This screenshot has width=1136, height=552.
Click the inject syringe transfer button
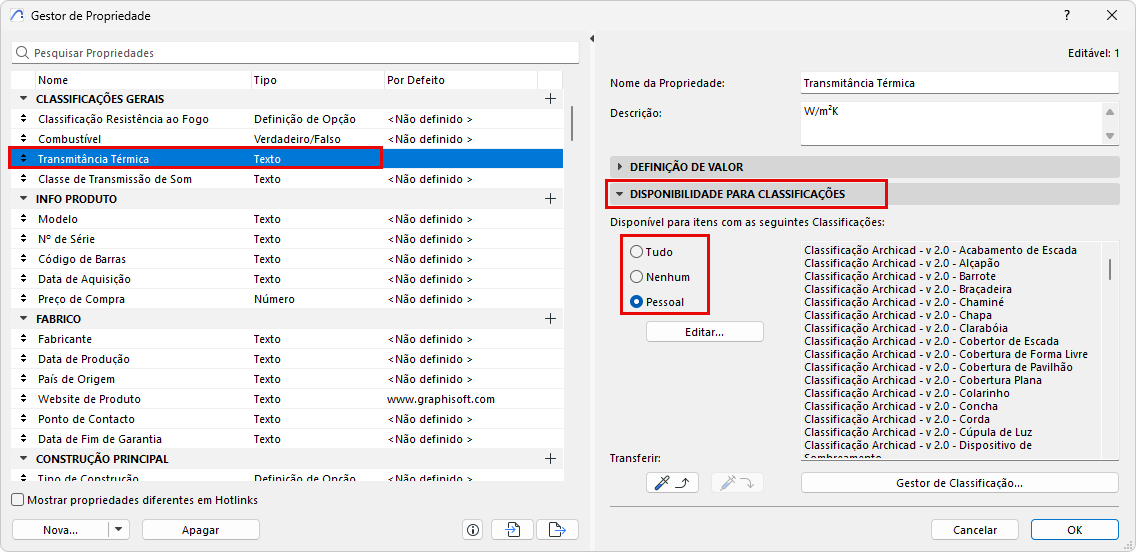tap(738, 483)
